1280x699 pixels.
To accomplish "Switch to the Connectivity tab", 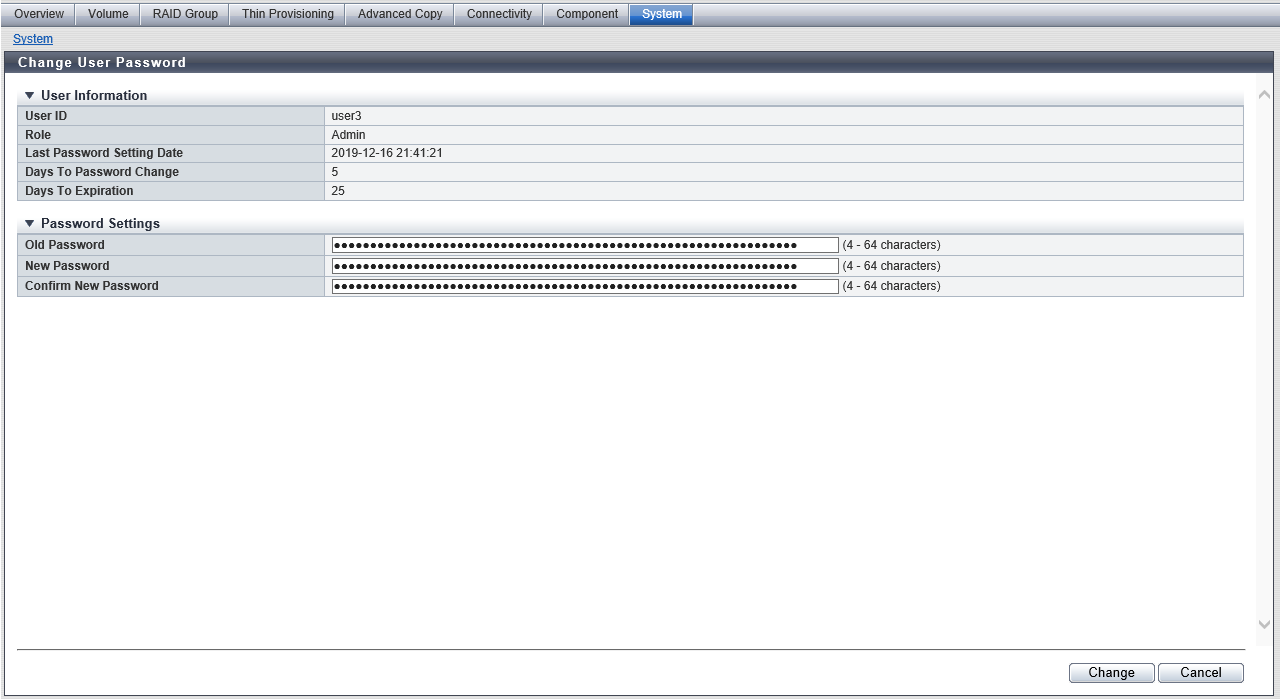I will point(499,14).
